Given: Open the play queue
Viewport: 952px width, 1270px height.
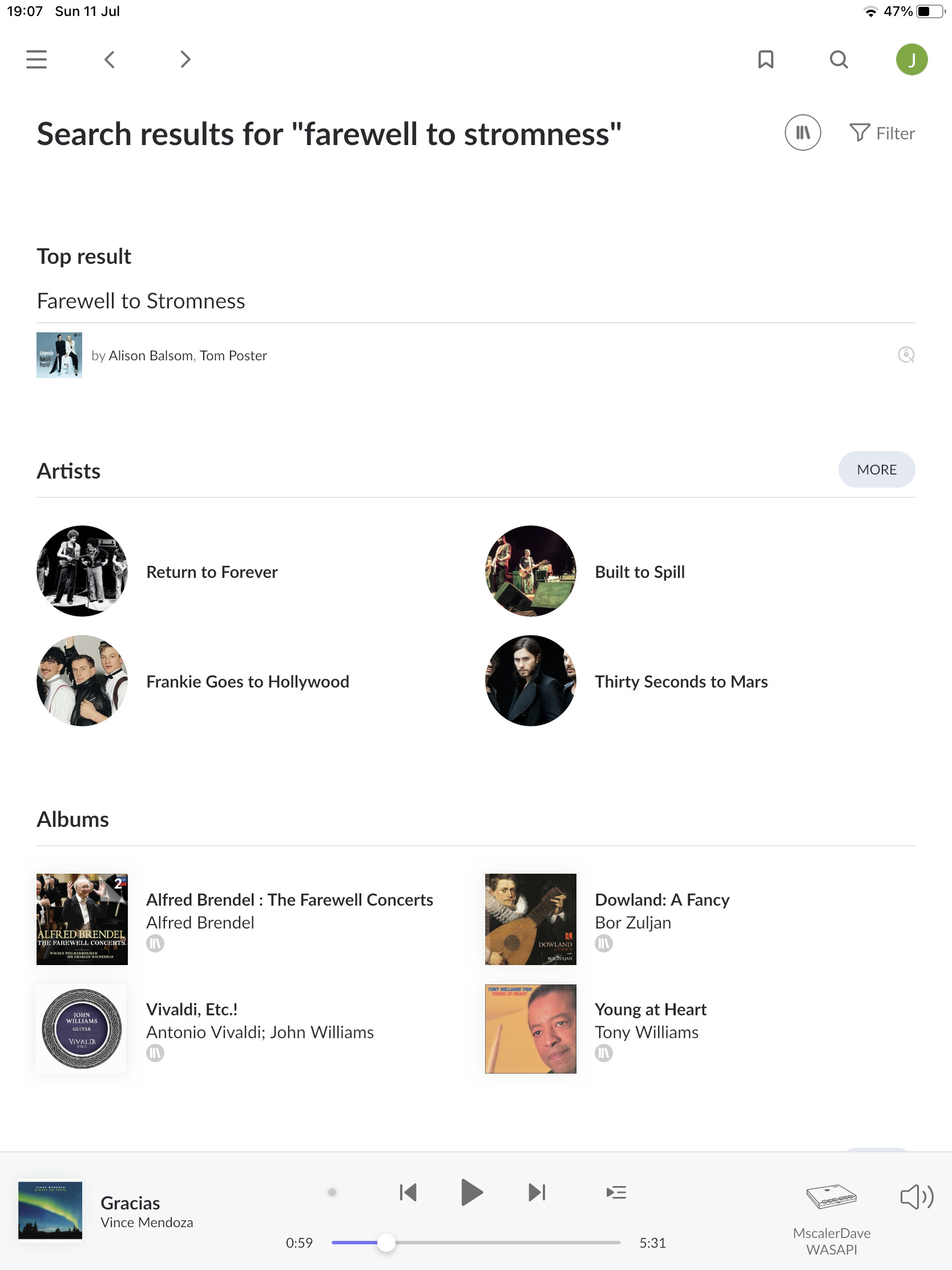Looking at the screenshot, I should pyautogui.click(x=616, y=1192).
